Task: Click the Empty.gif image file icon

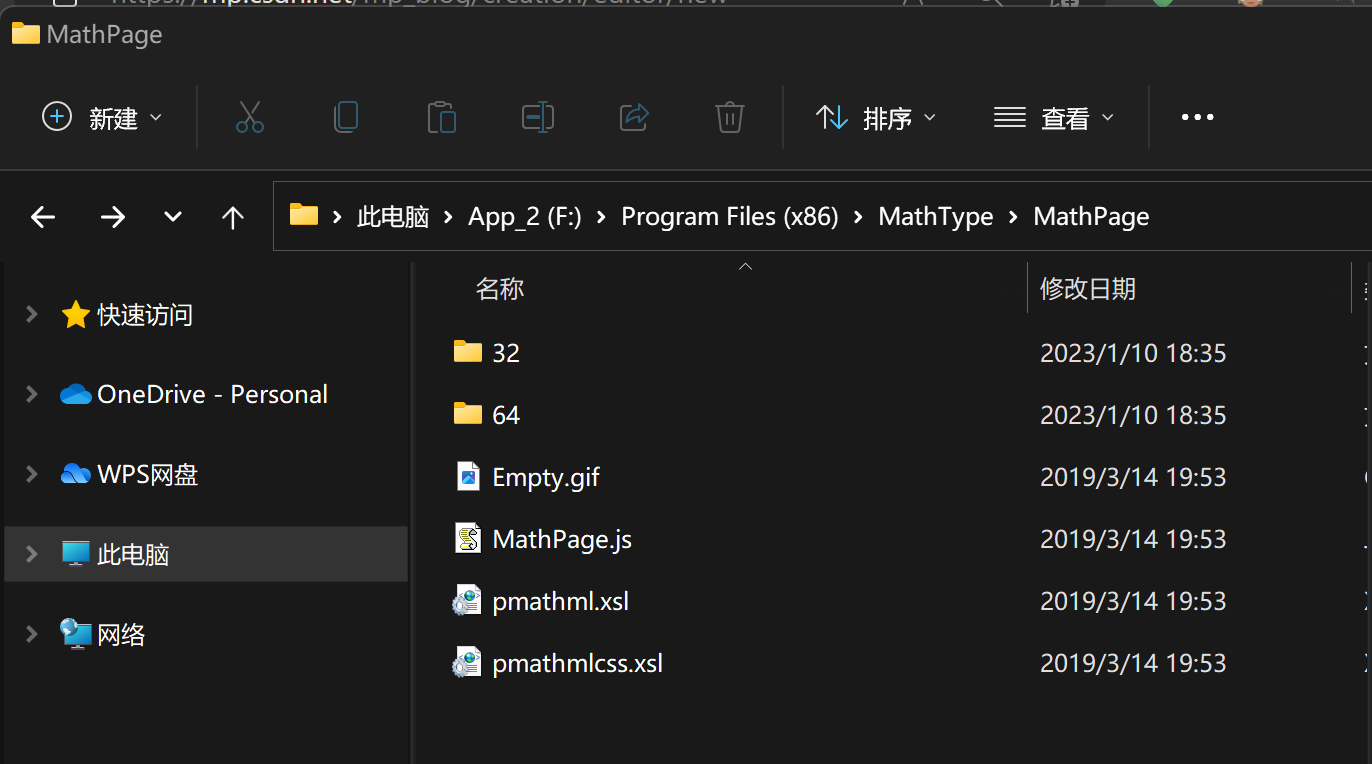Action: pos(468,476)
